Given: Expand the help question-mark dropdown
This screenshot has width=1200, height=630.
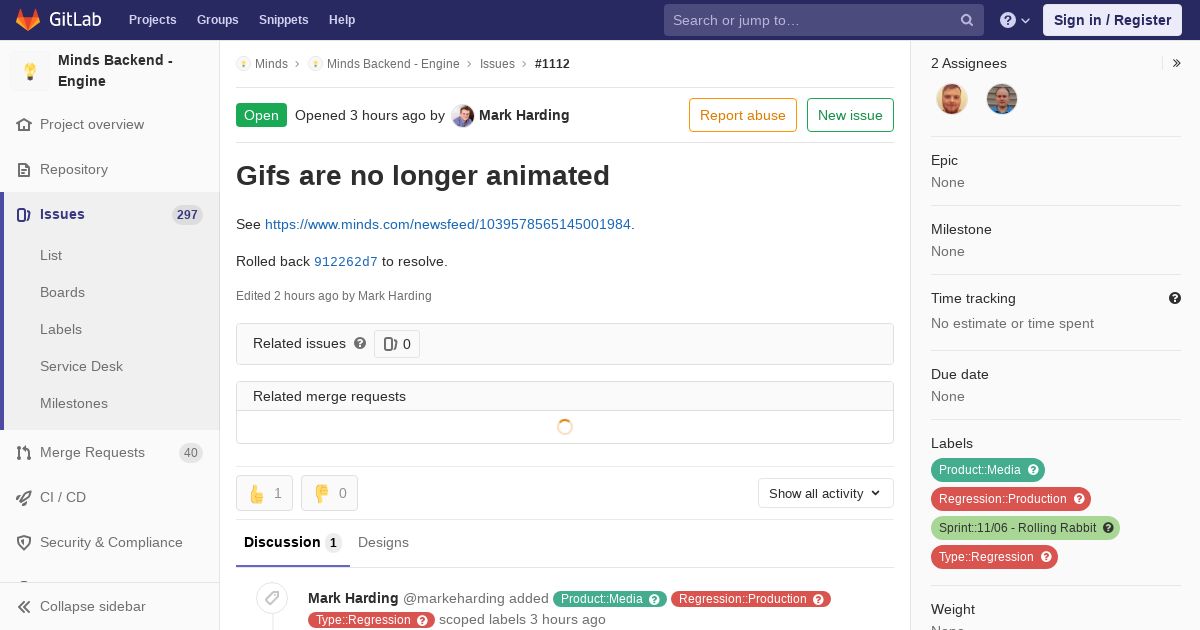Looking at the screenshot, I should 1014,20.
